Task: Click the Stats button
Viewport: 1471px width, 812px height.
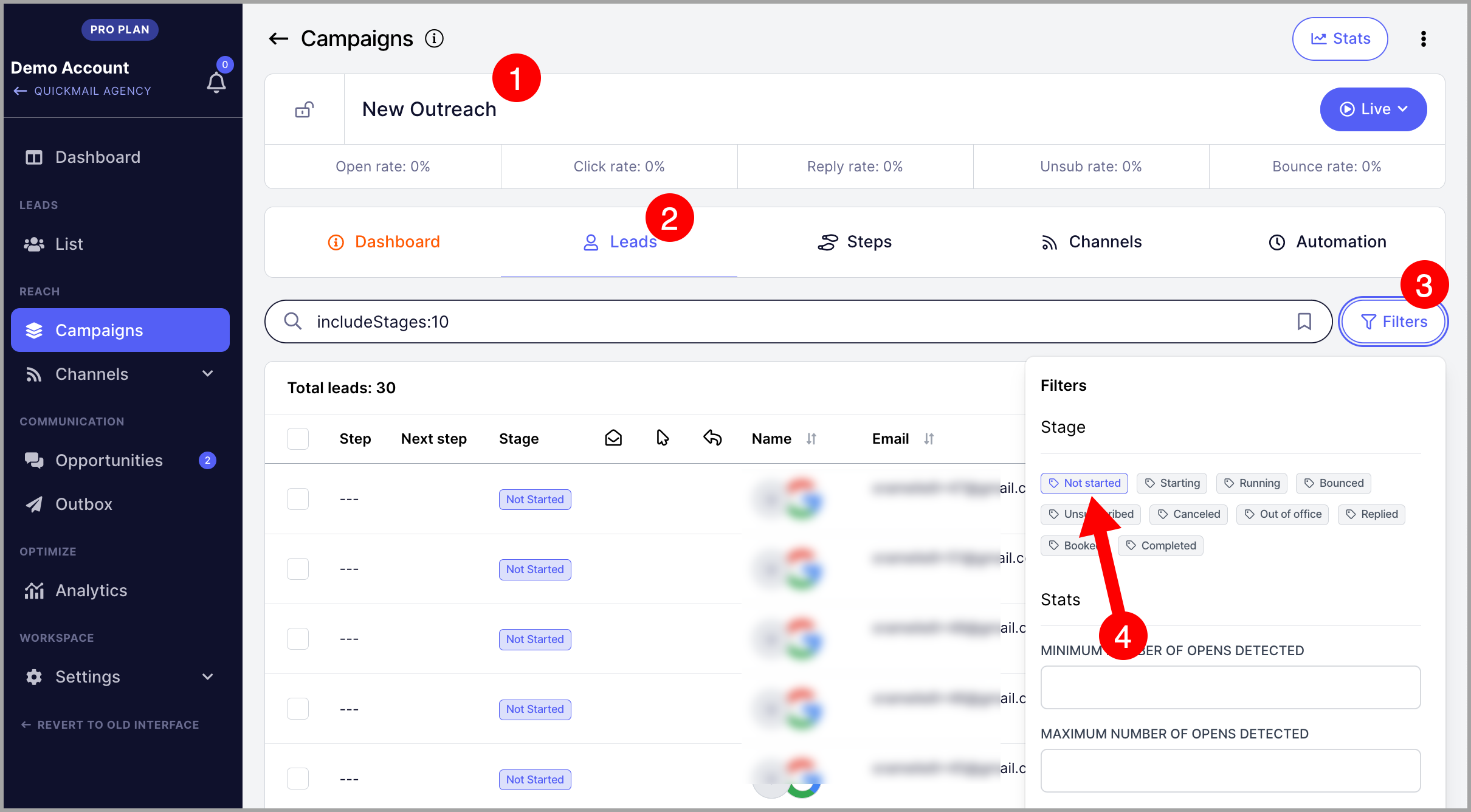Action: point(1340,39)
